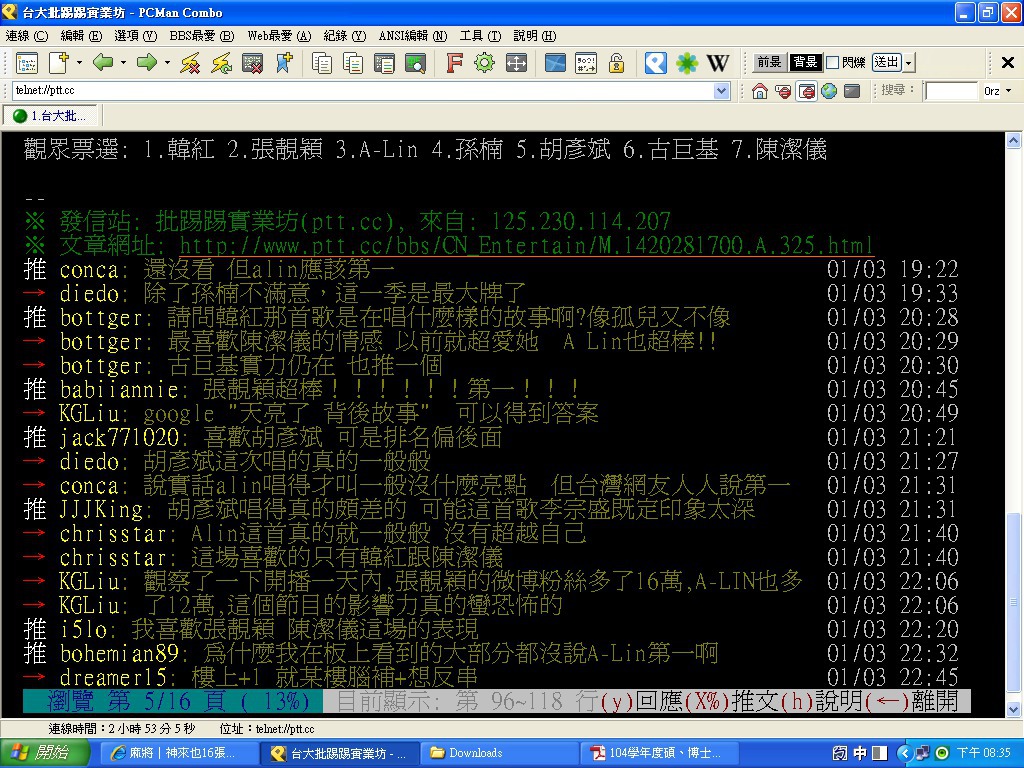
Task: Click the dark window icon on web bar
Action: [852, 91]
